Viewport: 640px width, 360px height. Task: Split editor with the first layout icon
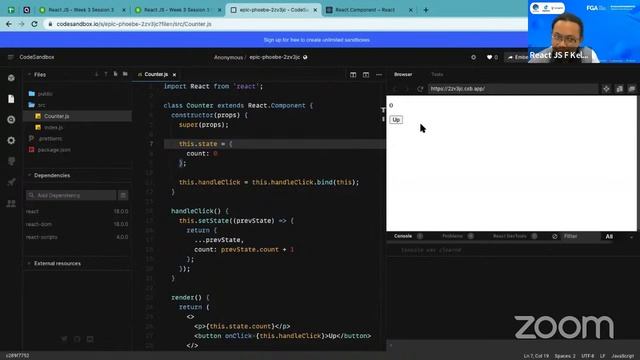click(x=353, y=75)
